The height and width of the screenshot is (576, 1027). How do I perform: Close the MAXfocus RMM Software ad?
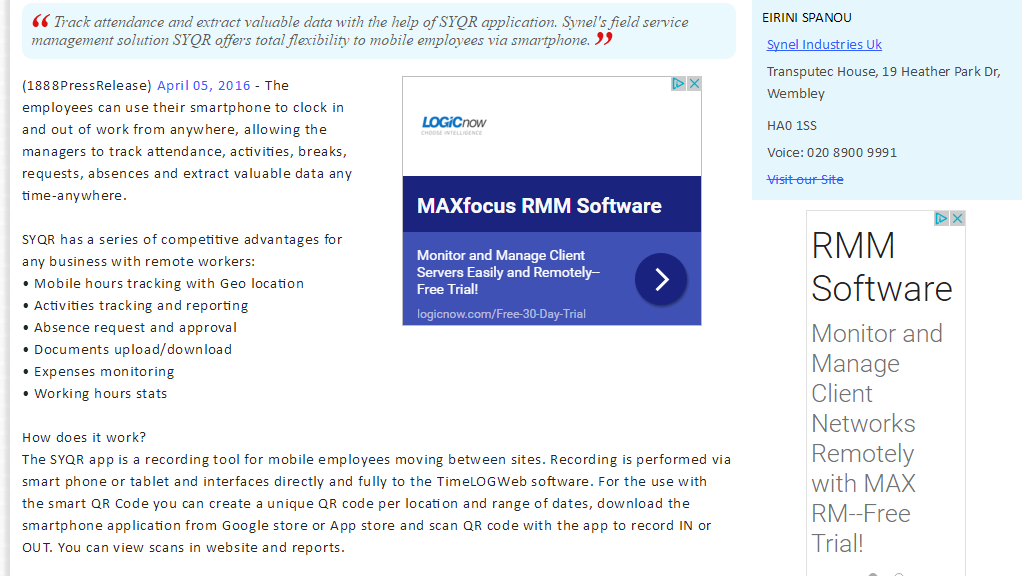tap(694, 84)
